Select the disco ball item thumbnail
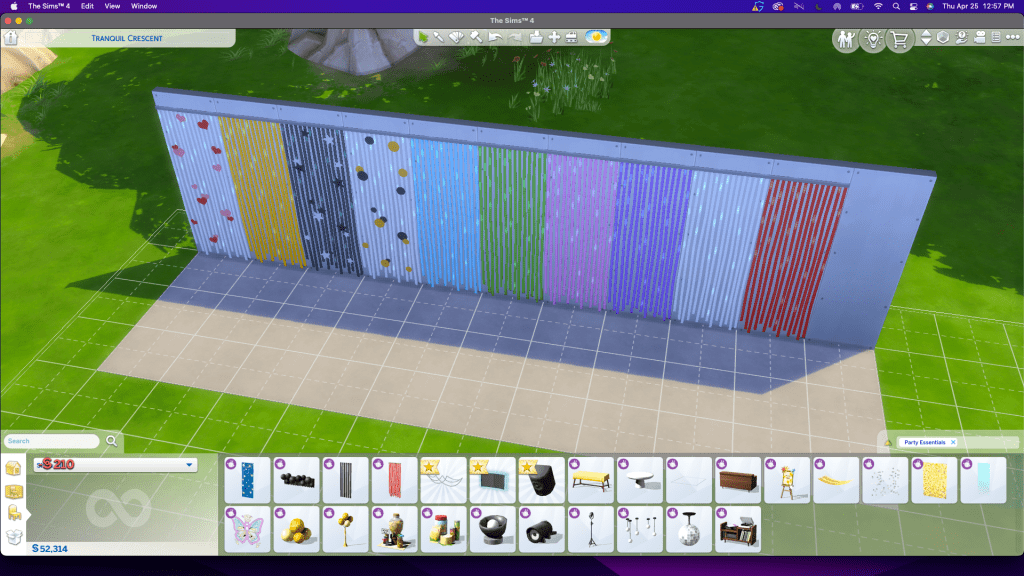This screenshot has height=576, width=1024. [x=687, y=528]
